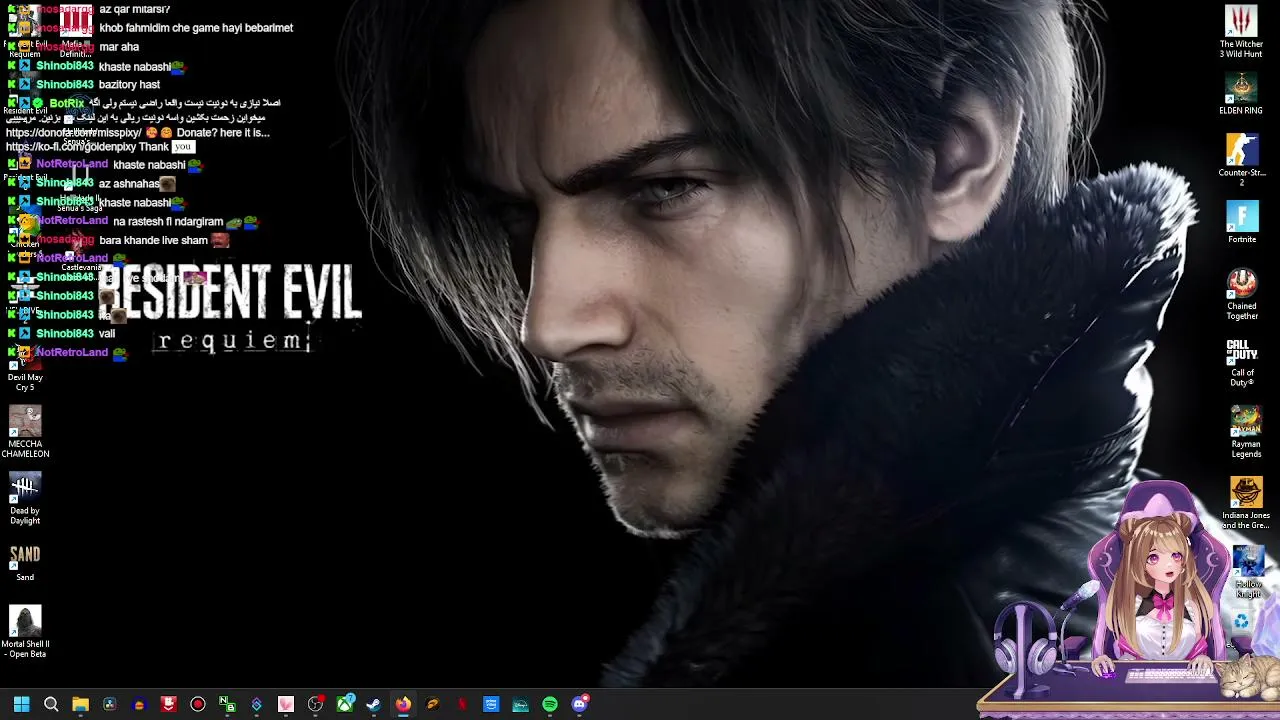Click the blue diamond-shaped taskbar icon
The image size is (1280, 720).
(257, 704)
